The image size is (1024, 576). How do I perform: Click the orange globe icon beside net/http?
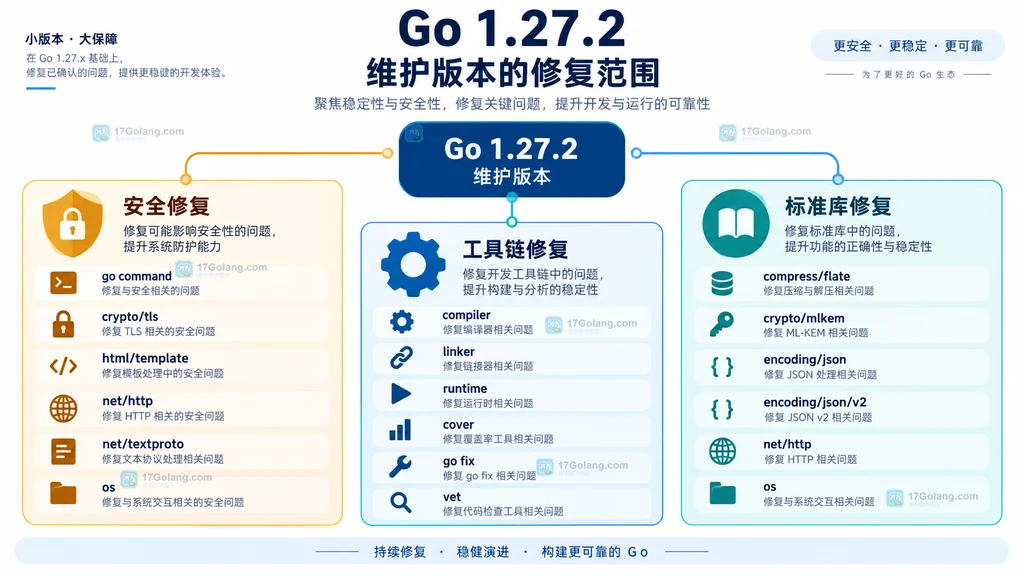coord(63,409)
